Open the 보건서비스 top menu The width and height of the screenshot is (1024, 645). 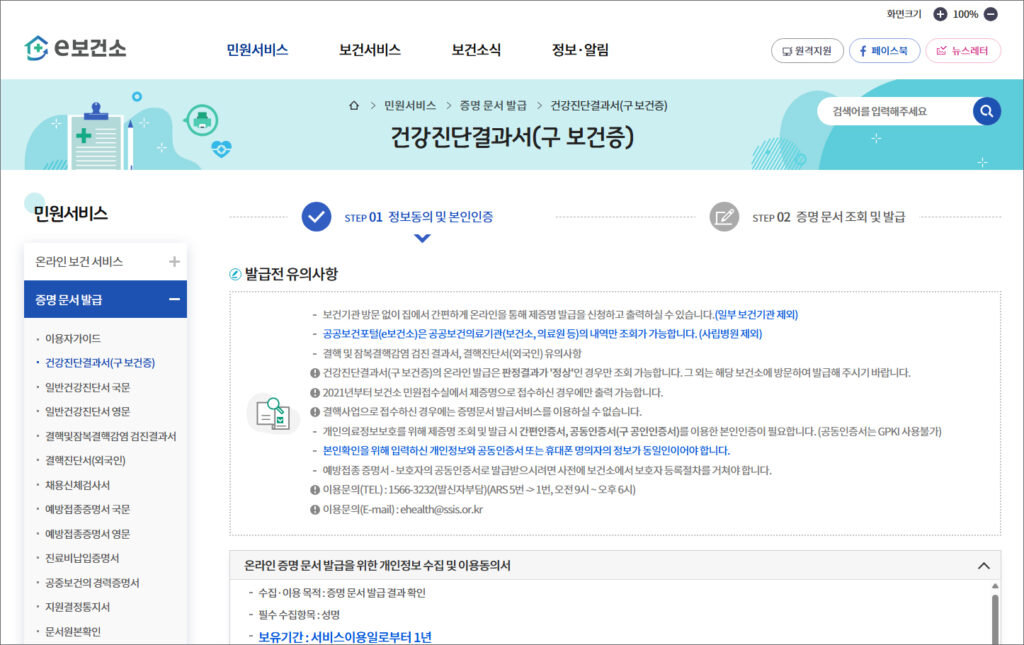tap(369, 50)
